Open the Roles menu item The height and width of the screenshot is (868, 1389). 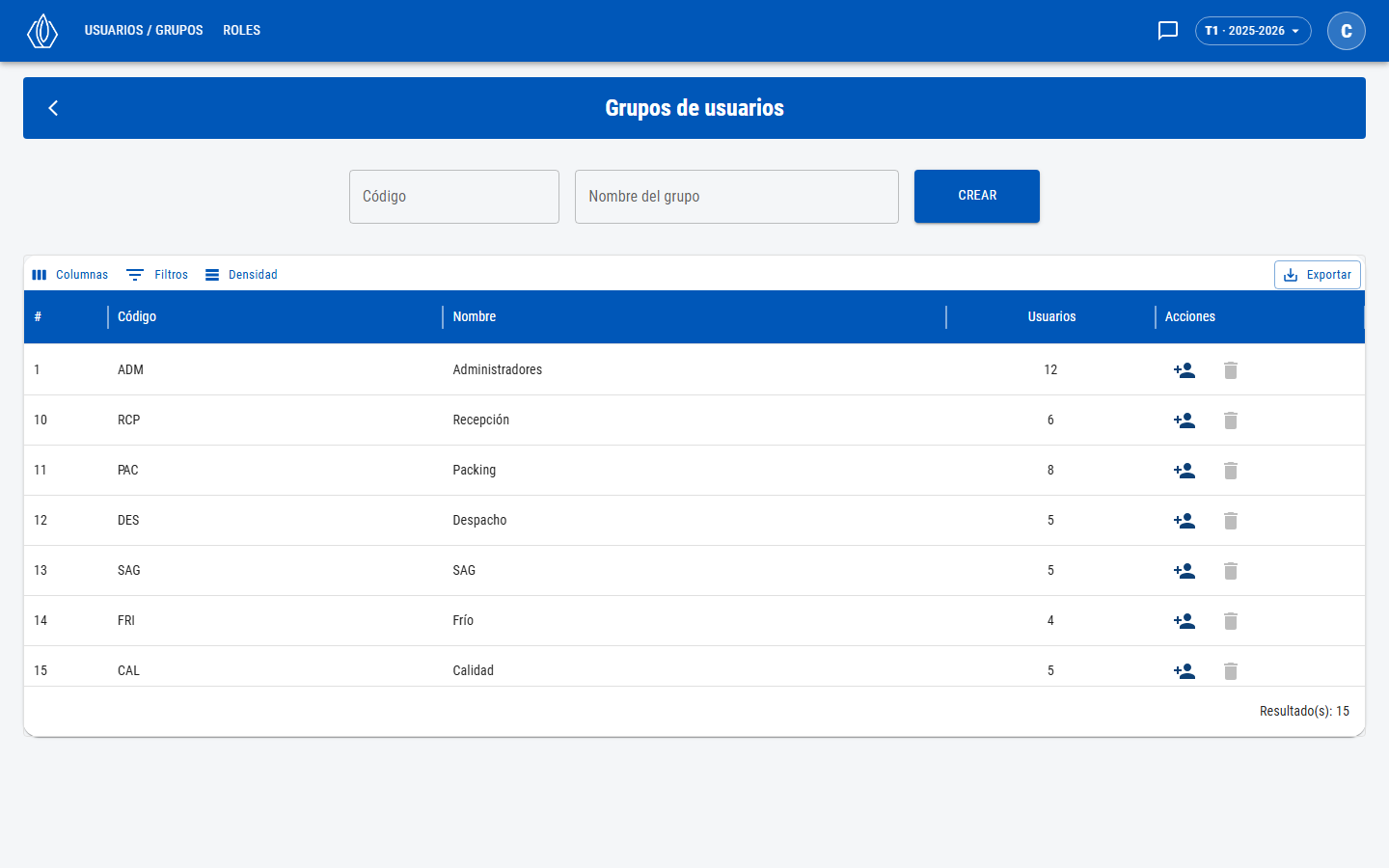pos(242,31)
